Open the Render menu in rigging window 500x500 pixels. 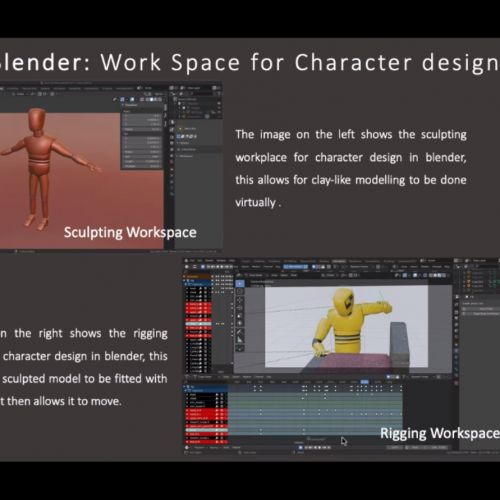209,261
